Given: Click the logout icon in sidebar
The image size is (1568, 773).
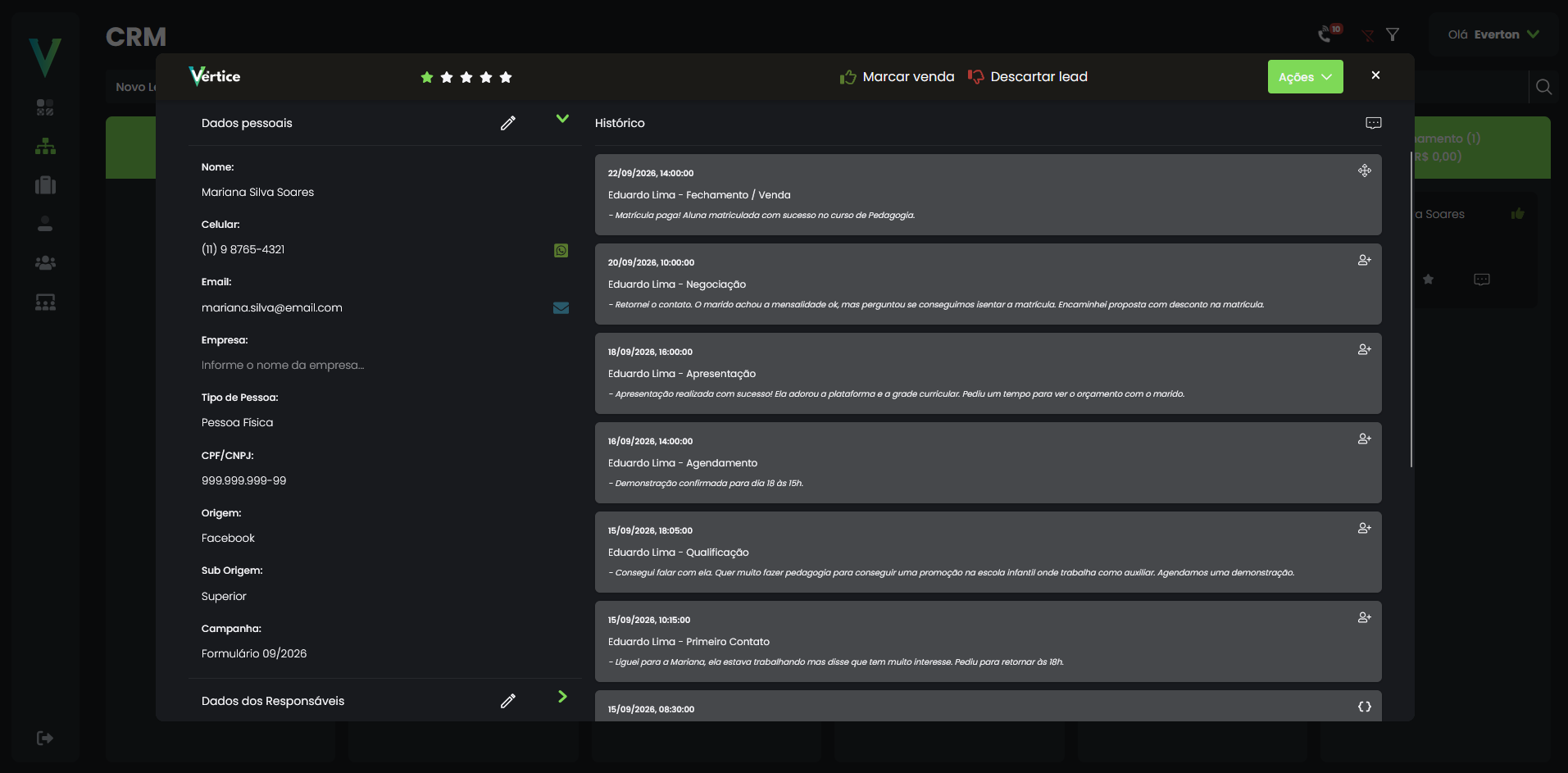Looking at the screenshot, I should click(x=45, y=739).
